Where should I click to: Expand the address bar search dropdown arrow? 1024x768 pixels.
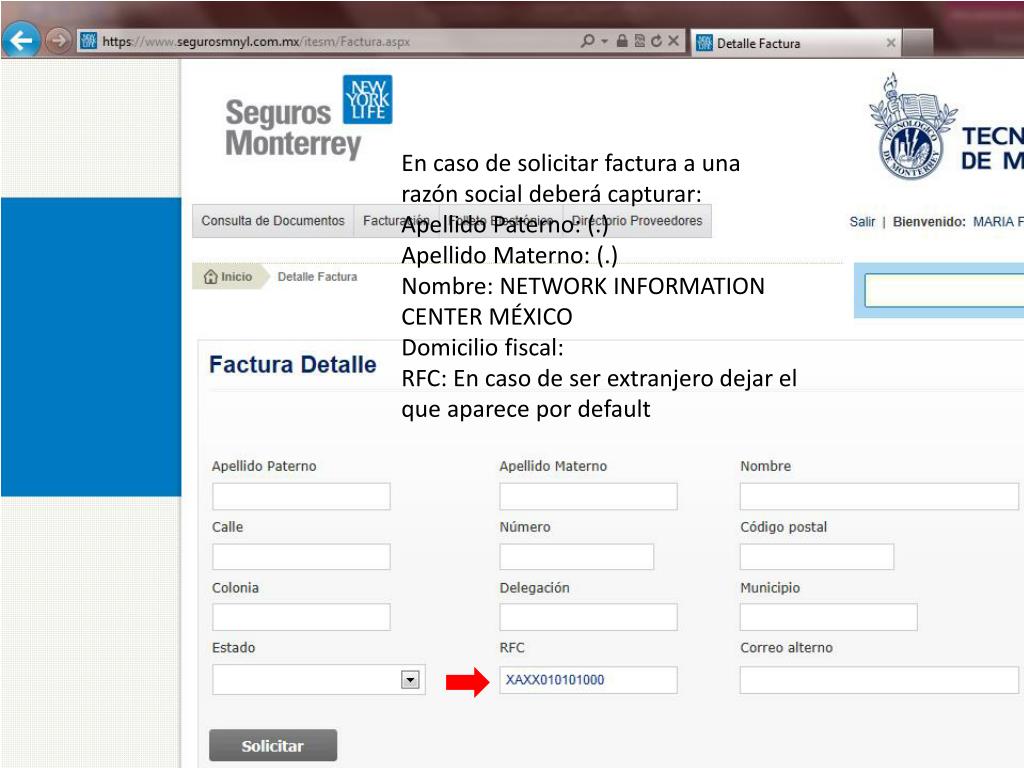coord(604,41)
